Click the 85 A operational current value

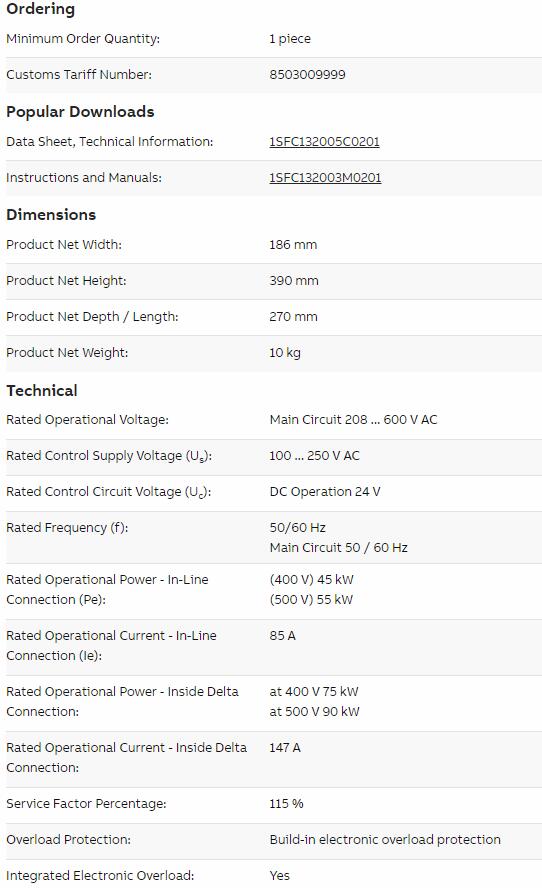282,635
